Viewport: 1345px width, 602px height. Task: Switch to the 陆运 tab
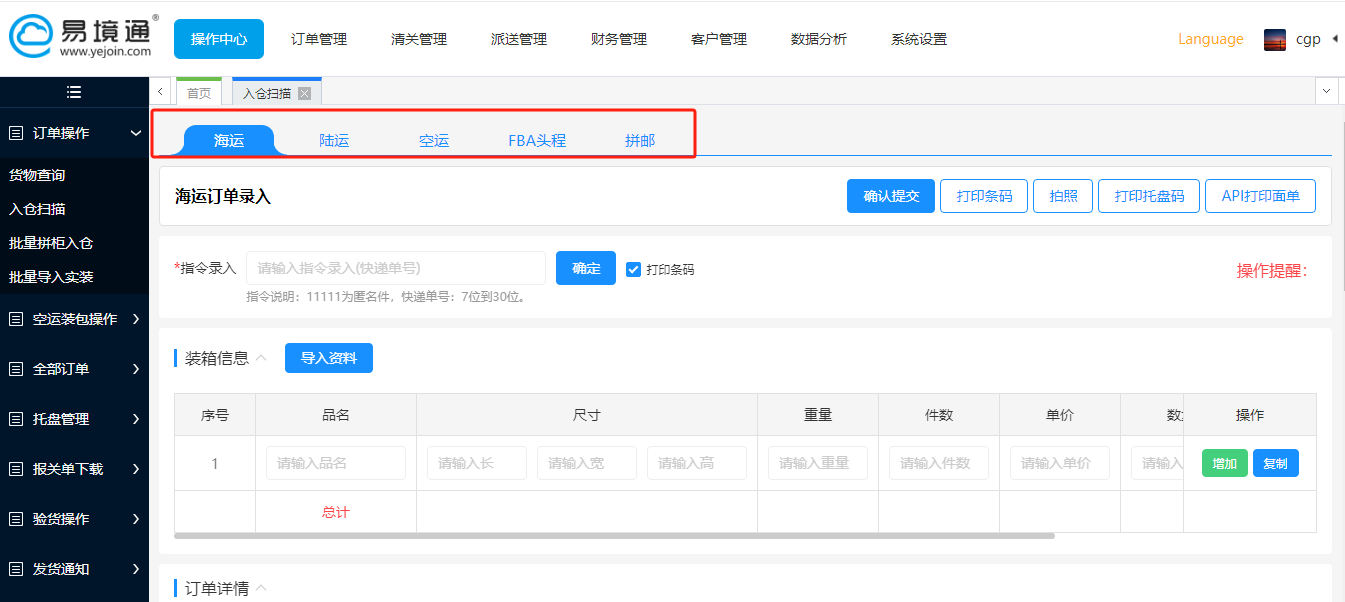point(333,140)
